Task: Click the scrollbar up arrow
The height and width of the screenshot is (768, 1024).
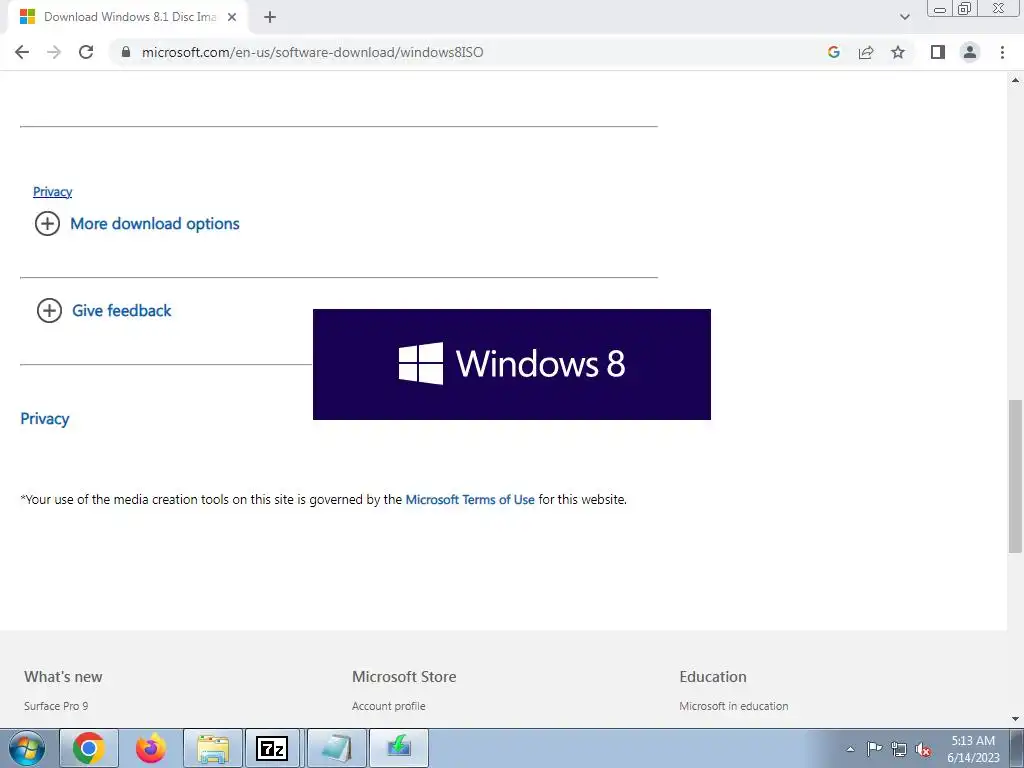Action: coord(1016,80)
